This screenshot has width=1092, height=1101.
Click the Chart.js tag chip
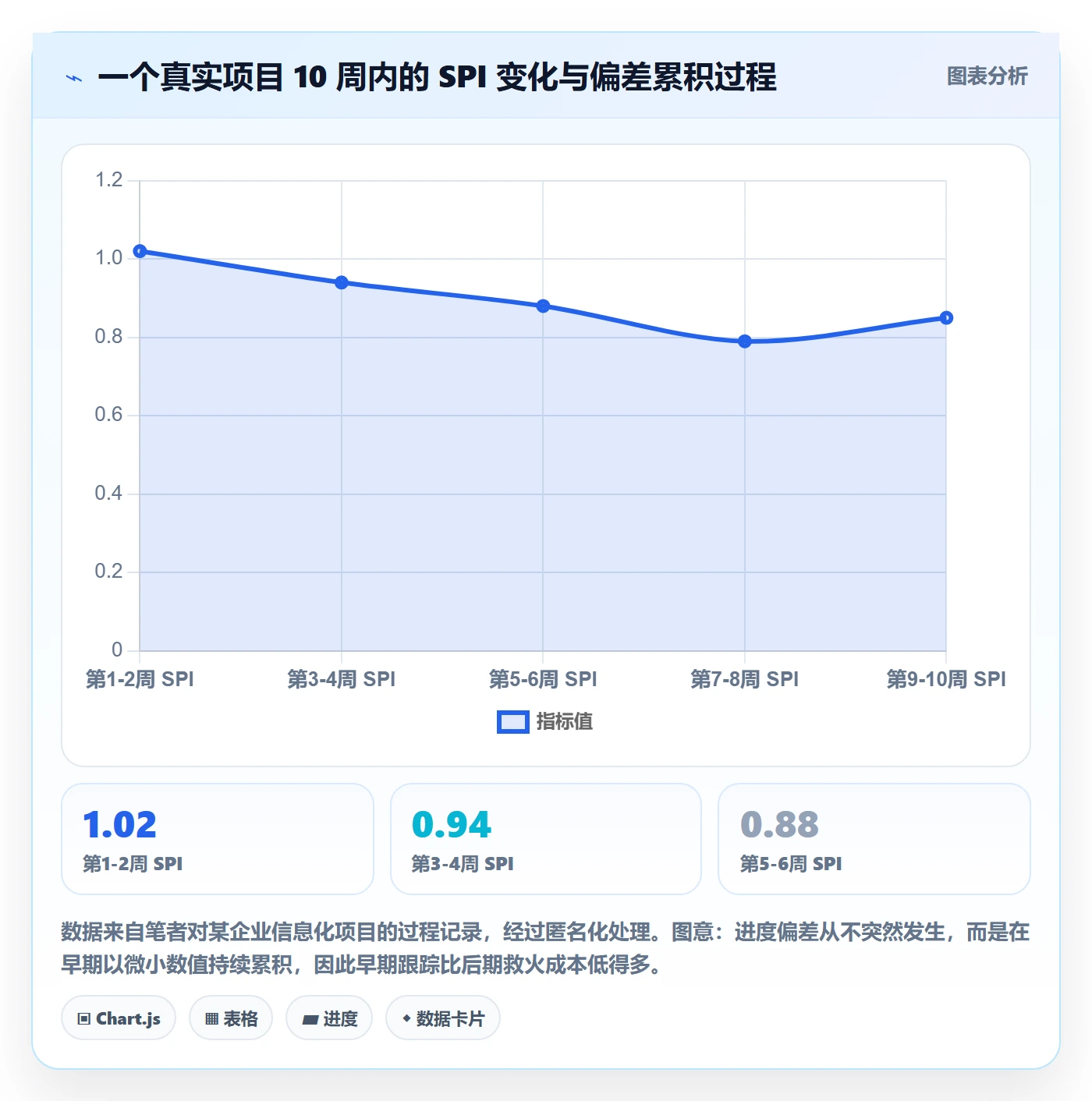tap(119, 1018)
